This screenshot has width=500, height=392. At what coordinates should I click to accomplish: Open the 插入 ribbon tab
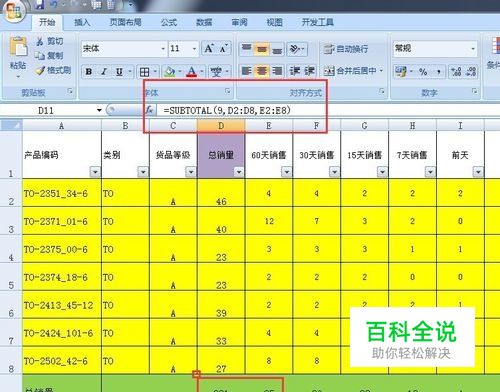pos(82,22)
